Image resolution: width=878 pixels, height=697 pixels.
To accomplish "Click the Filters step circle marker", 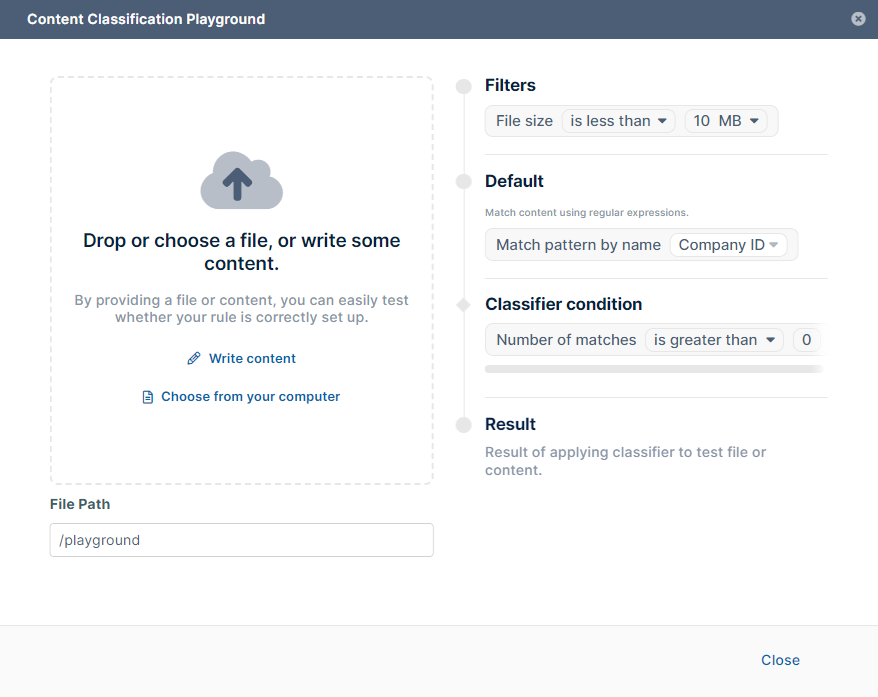I will [x=463, y=86].
